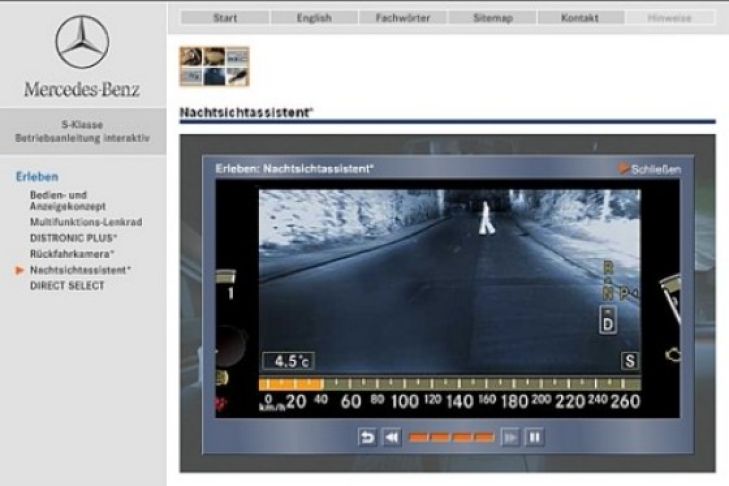Image resolution: width=729 pixels, height=486 pixels.
Task: Click the 4.5°C temperature readout
Action: (289, 361)
